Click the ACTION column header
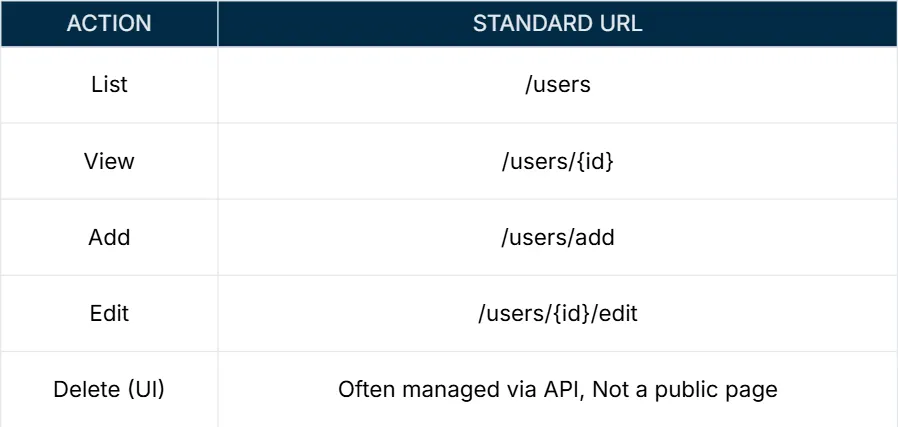The width and height of the screenshot is (898, 427). click(x=109, y=23)
